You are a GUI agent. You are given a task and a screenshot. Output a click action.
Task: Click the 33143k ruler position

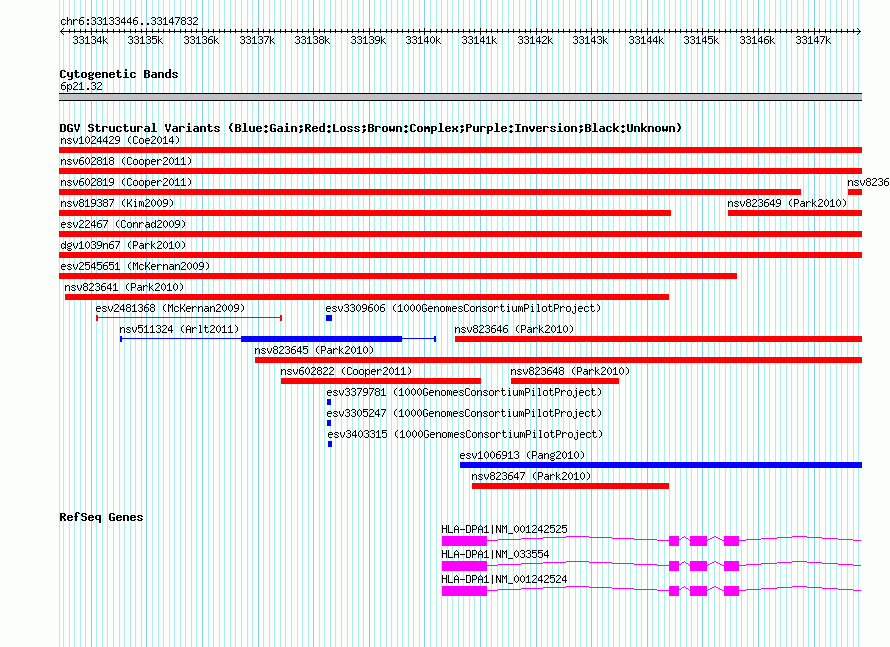click(x=590, y=40)
